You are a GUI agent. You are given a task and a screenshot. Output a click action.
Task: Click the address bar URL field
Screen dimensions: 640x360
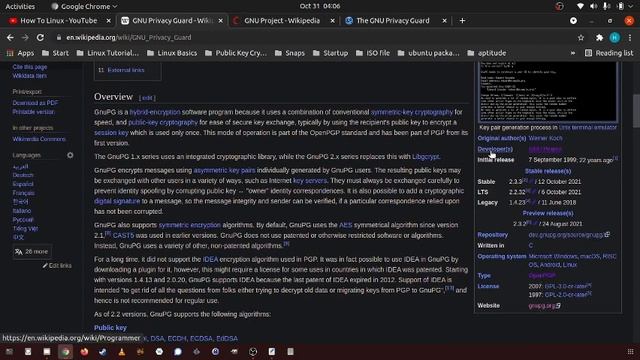coord(314,38)
